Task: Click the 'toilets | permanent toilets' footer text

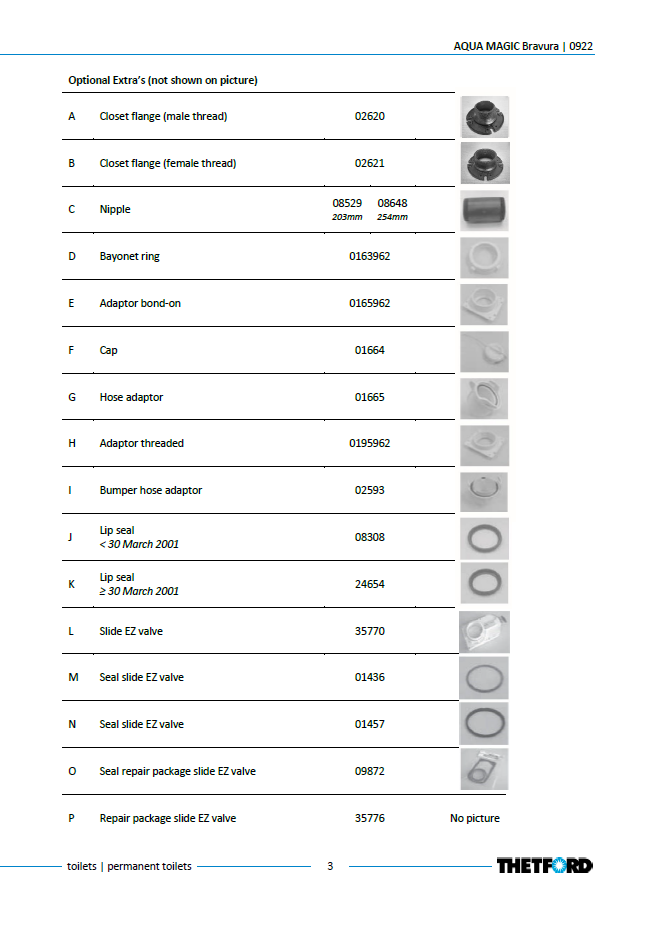Action: (x=129, y=866)
